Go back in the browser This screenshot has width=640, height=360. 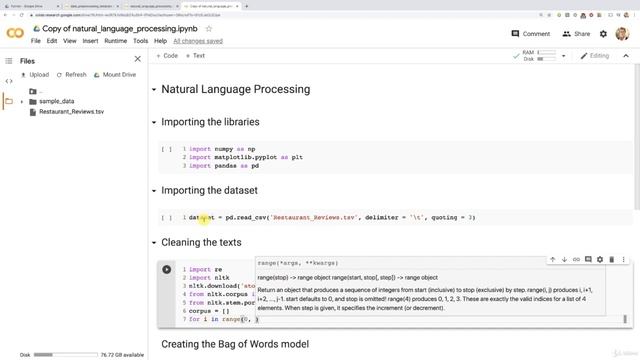click(5, 15)
